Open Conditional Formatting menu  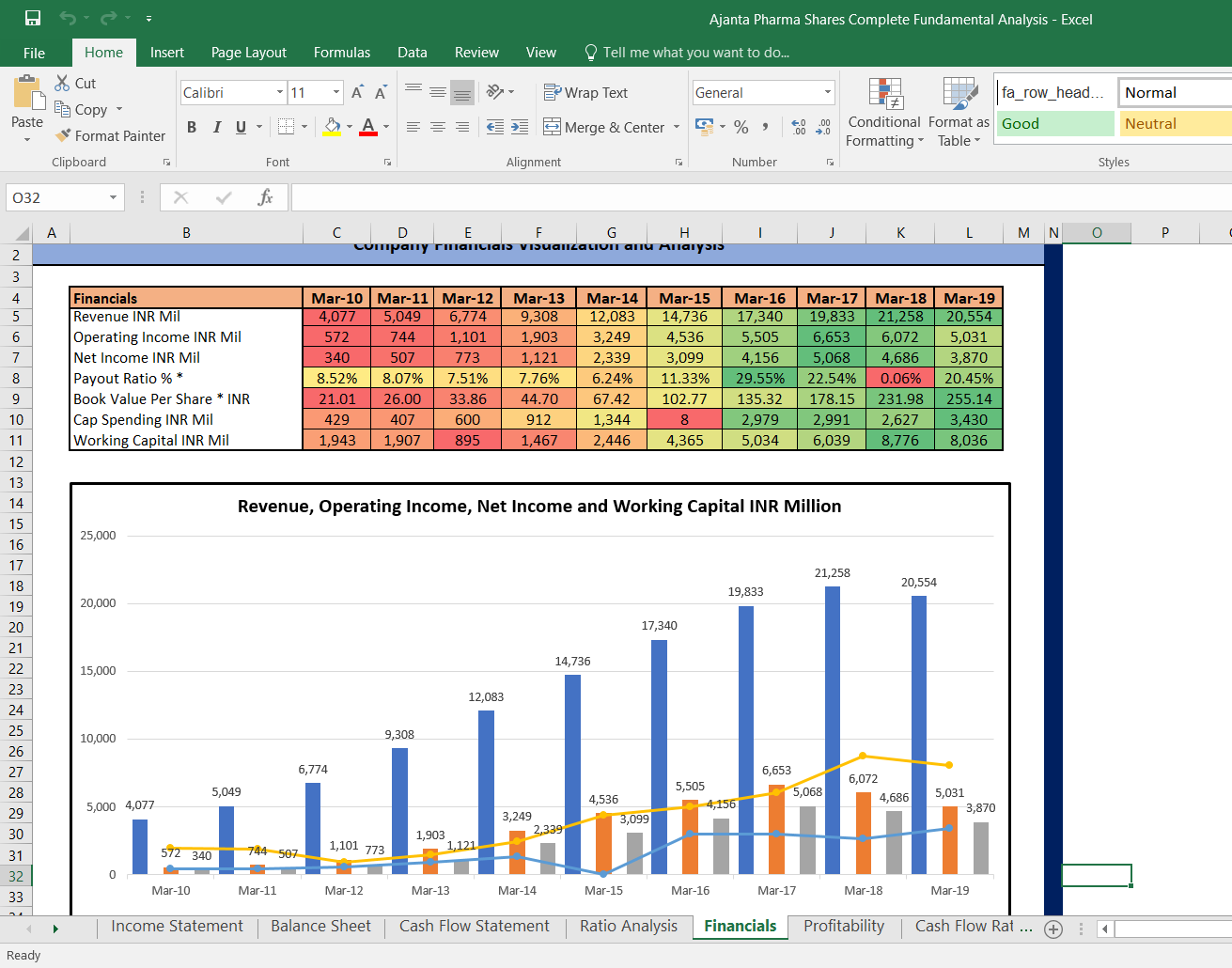pyautogui.click(x=884, y=113)
